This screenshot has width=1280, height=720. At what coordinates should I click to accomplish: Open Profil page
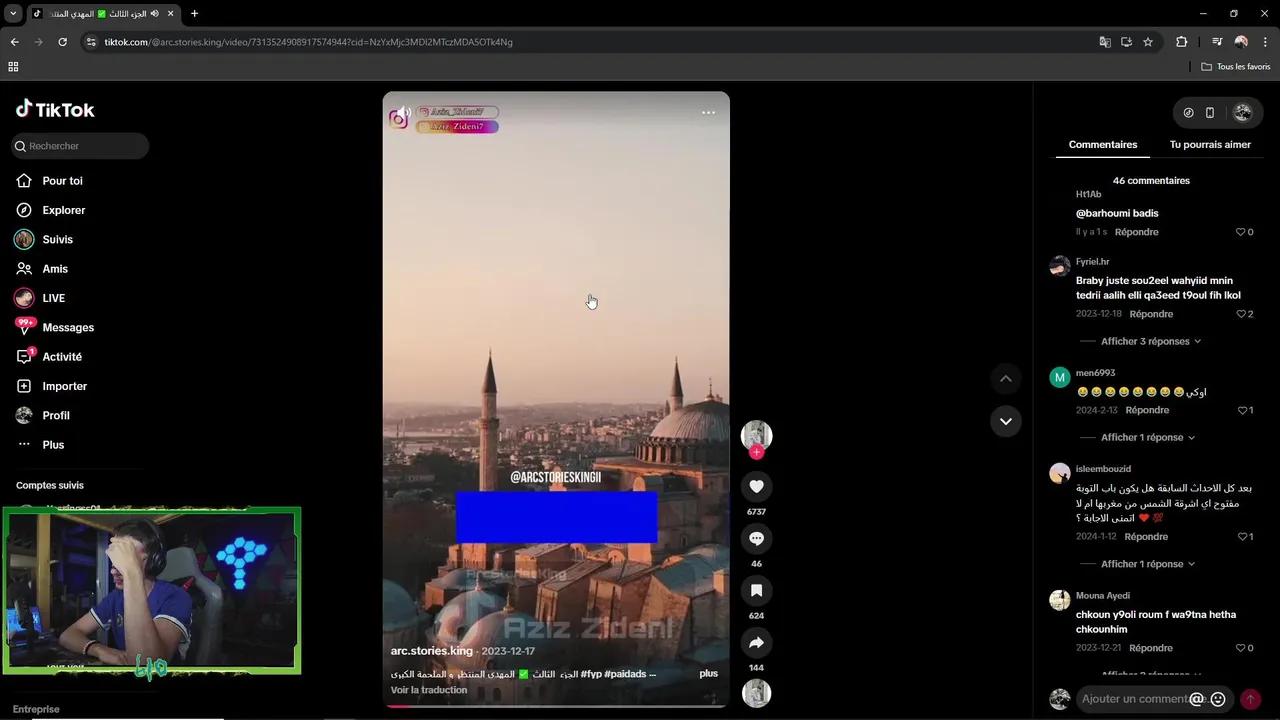point(43,415)
